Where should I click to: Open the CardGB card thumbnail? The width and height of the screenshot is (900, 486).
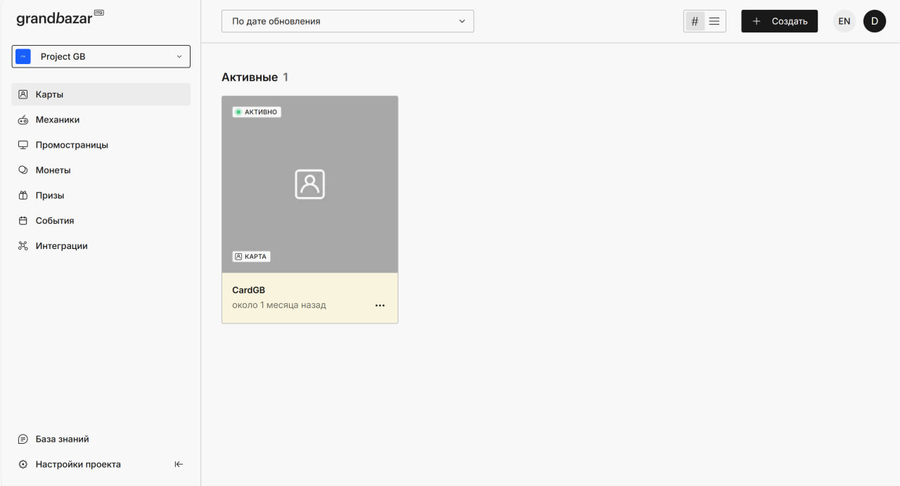pyautogui.click(x=309, y=185)
